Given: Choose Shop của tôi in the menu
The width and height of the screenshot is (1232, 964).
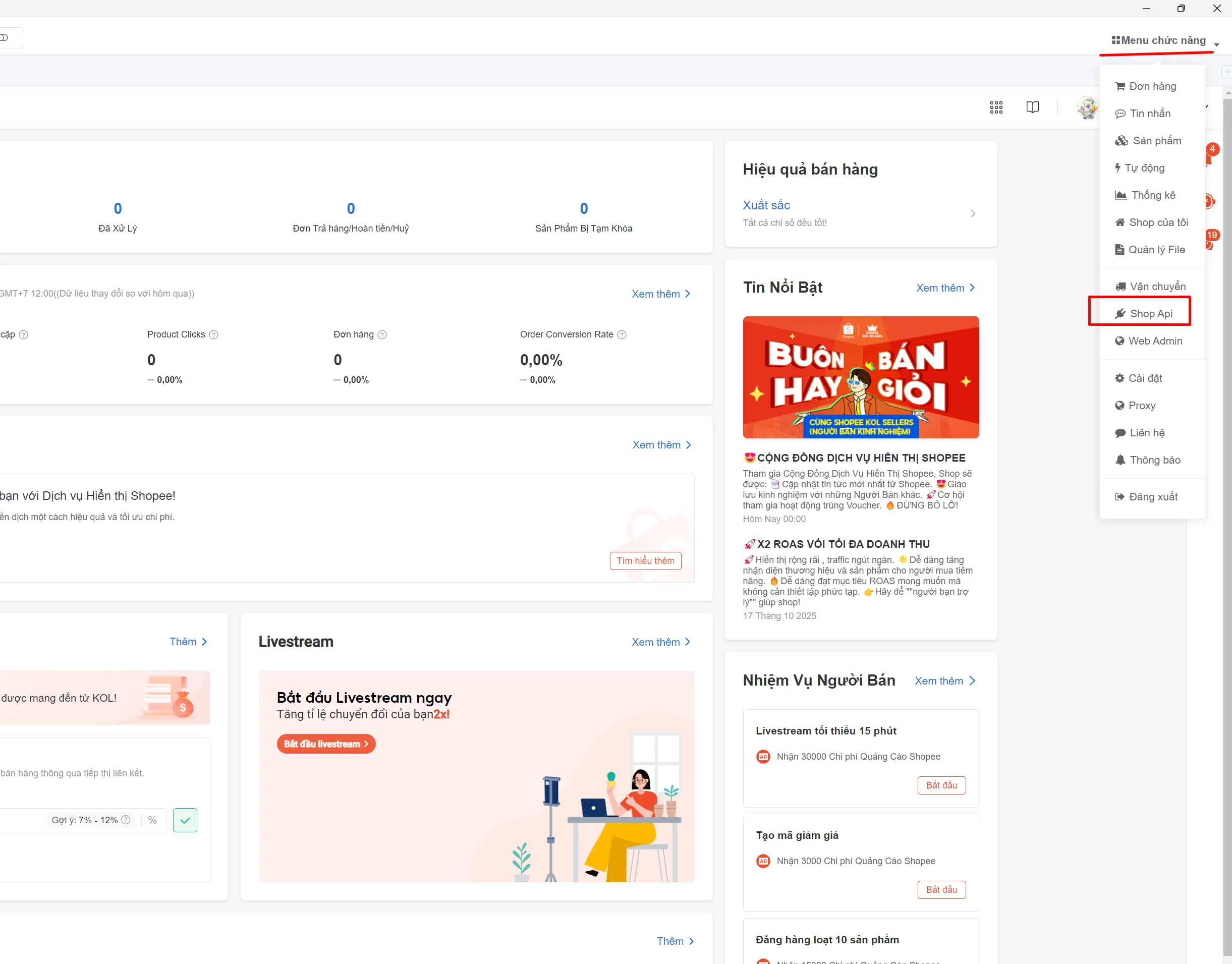Looking at the screenshot, I should [1152, 222].
